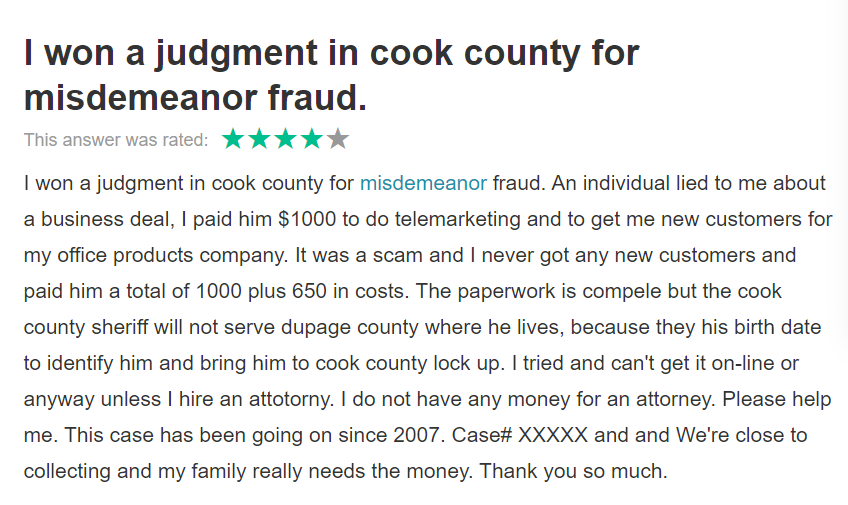This screenshot has height=505, width=848.
Task: Click 'Thank you so much.' closing sentence
Action: coord(573,471)
